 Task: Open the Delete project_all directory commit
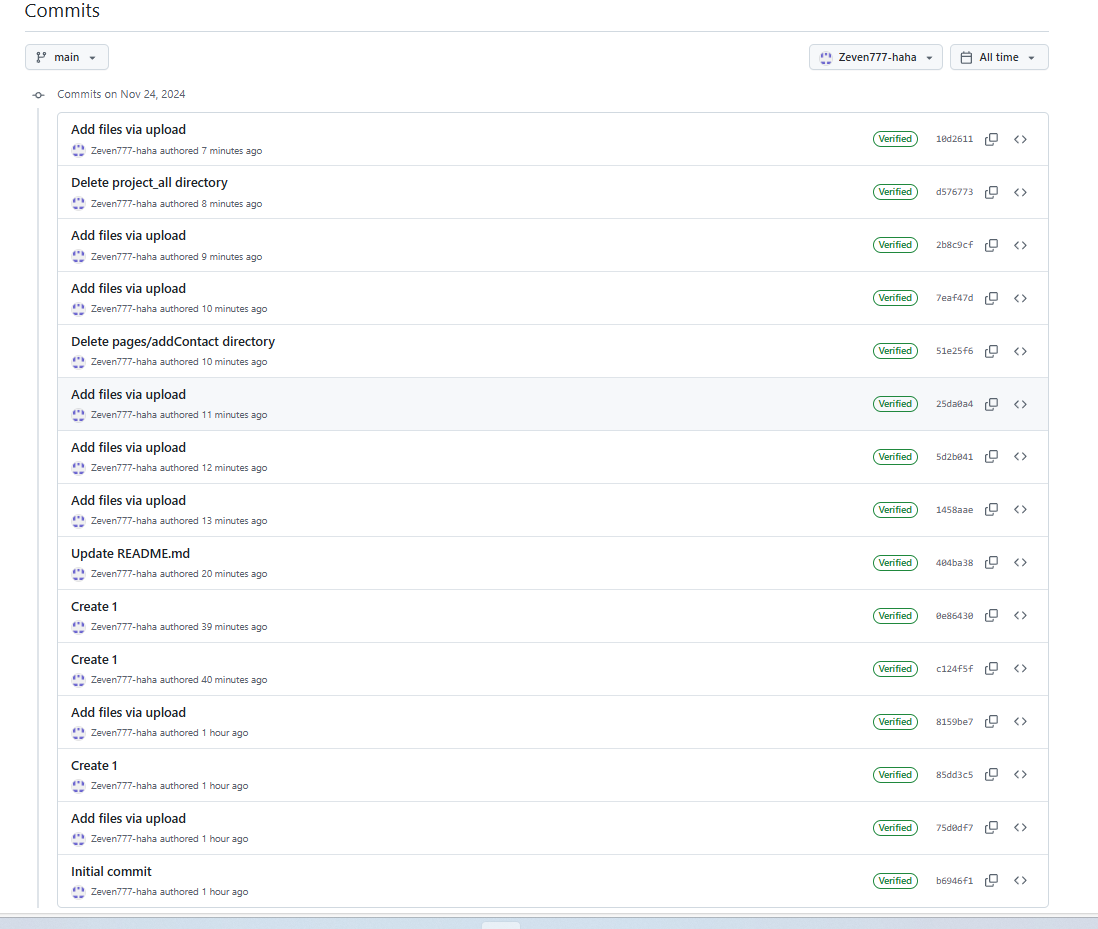[x=149, y=182]
